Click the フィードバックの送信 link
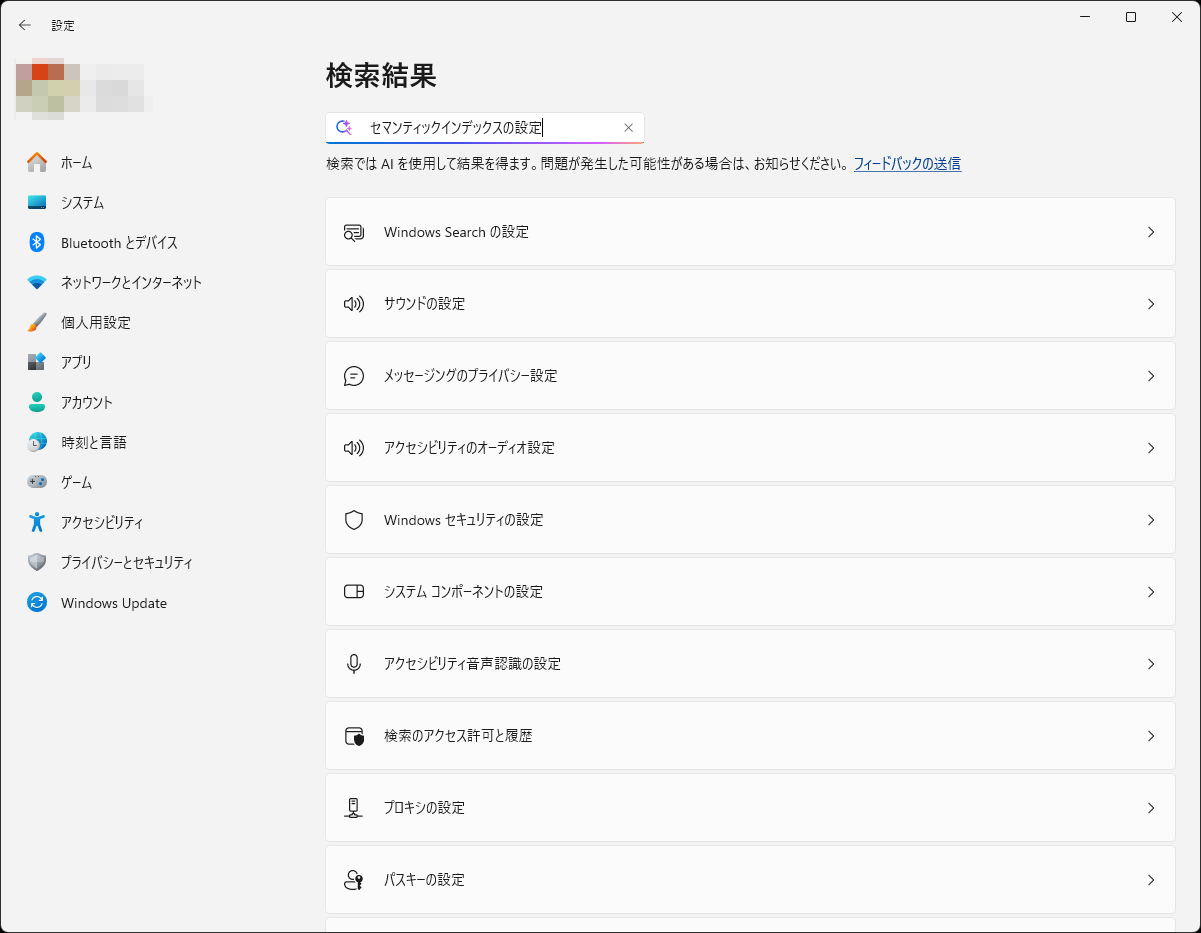The image size is (1201, 933). (x=908, y=163)
